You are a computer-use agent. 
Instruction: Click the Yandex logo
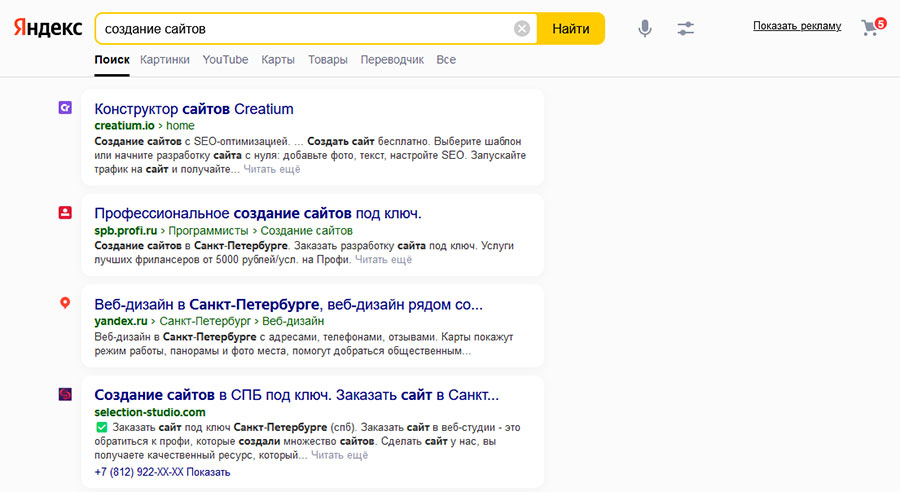pos(48,28)
